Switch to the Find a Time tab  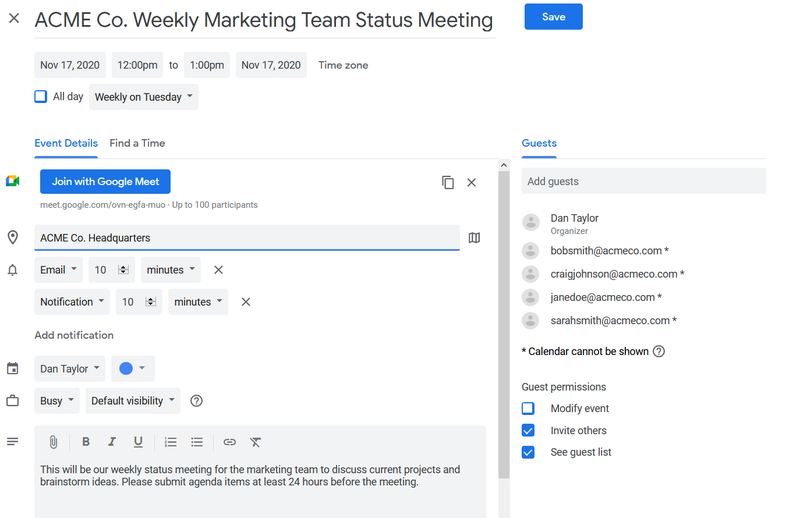137,143
